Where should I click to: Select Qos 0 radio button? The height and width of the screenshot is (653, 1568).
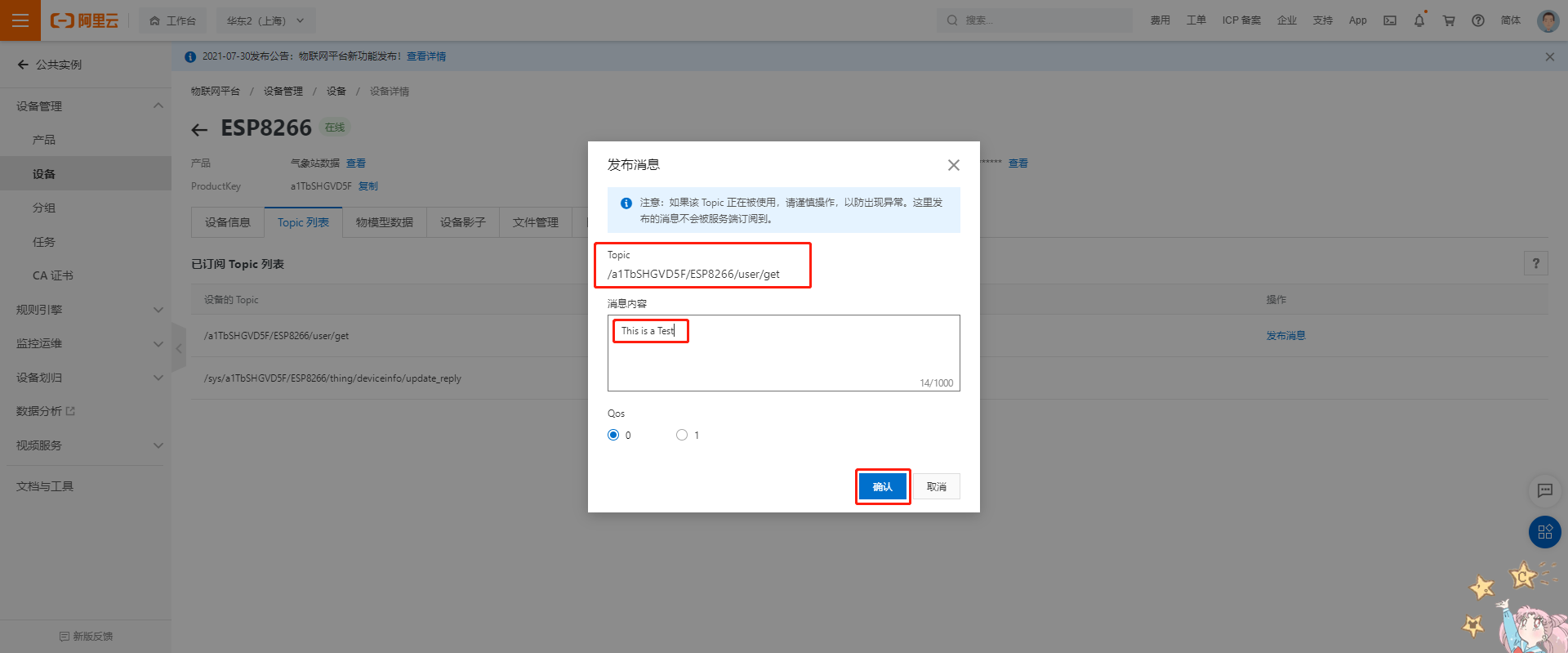point(613,435)
